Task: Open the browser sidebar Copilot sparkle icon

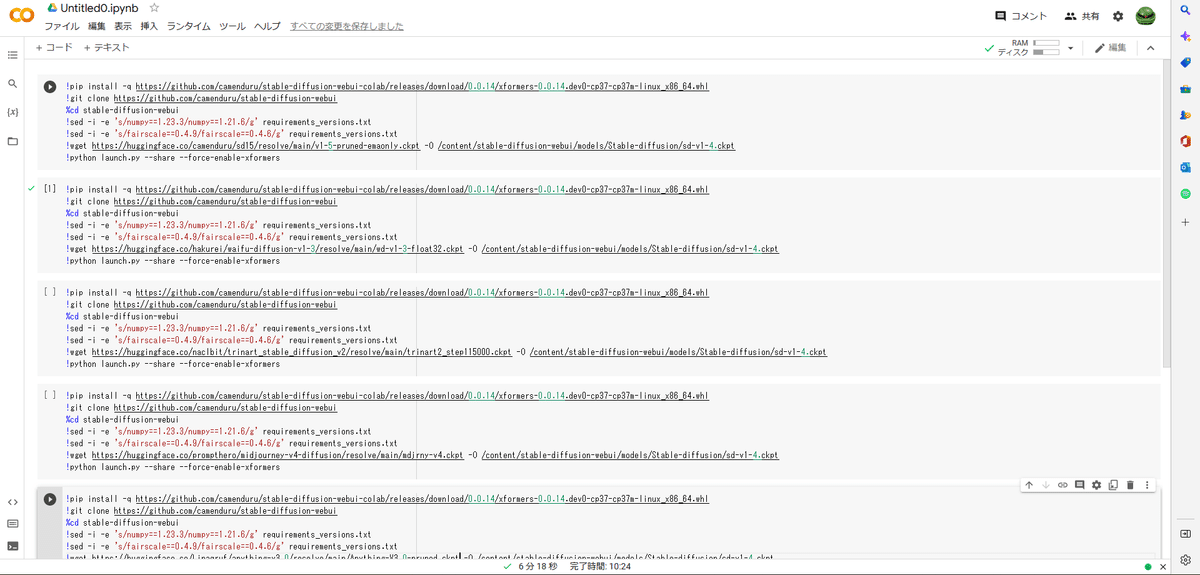Action: pos(1185,36)
